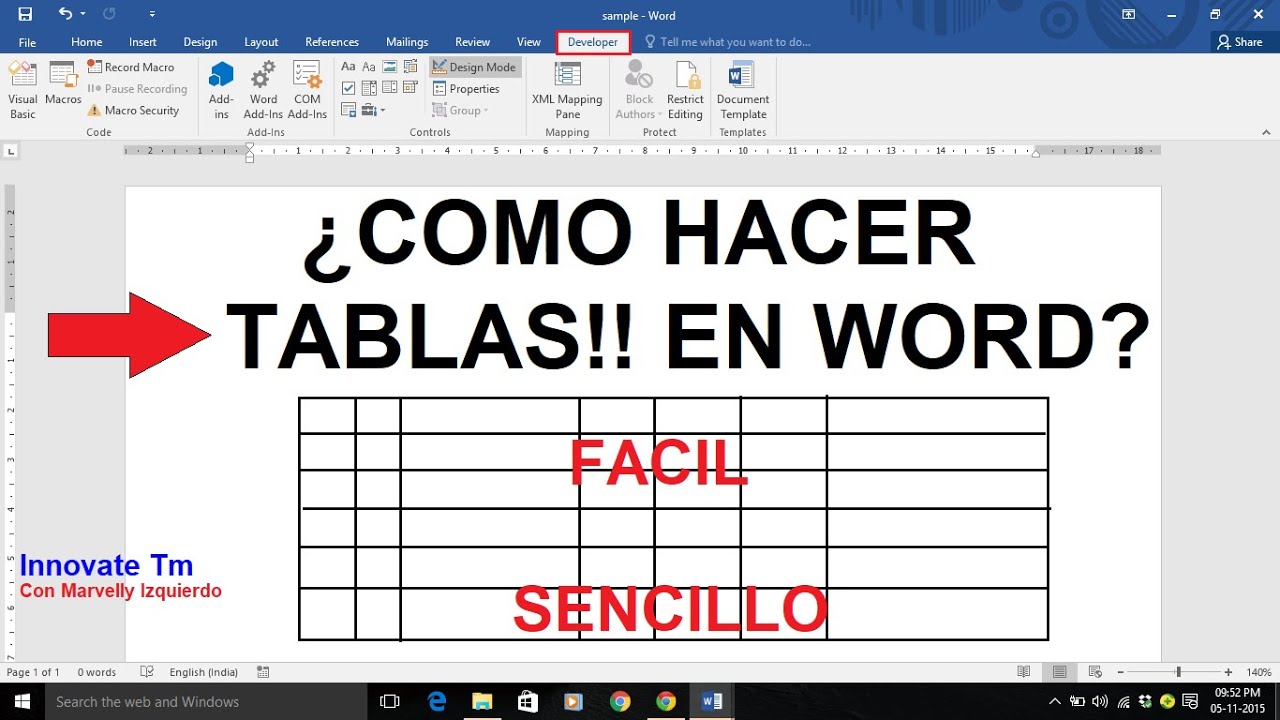Select the Developer tab

[593, 42]
